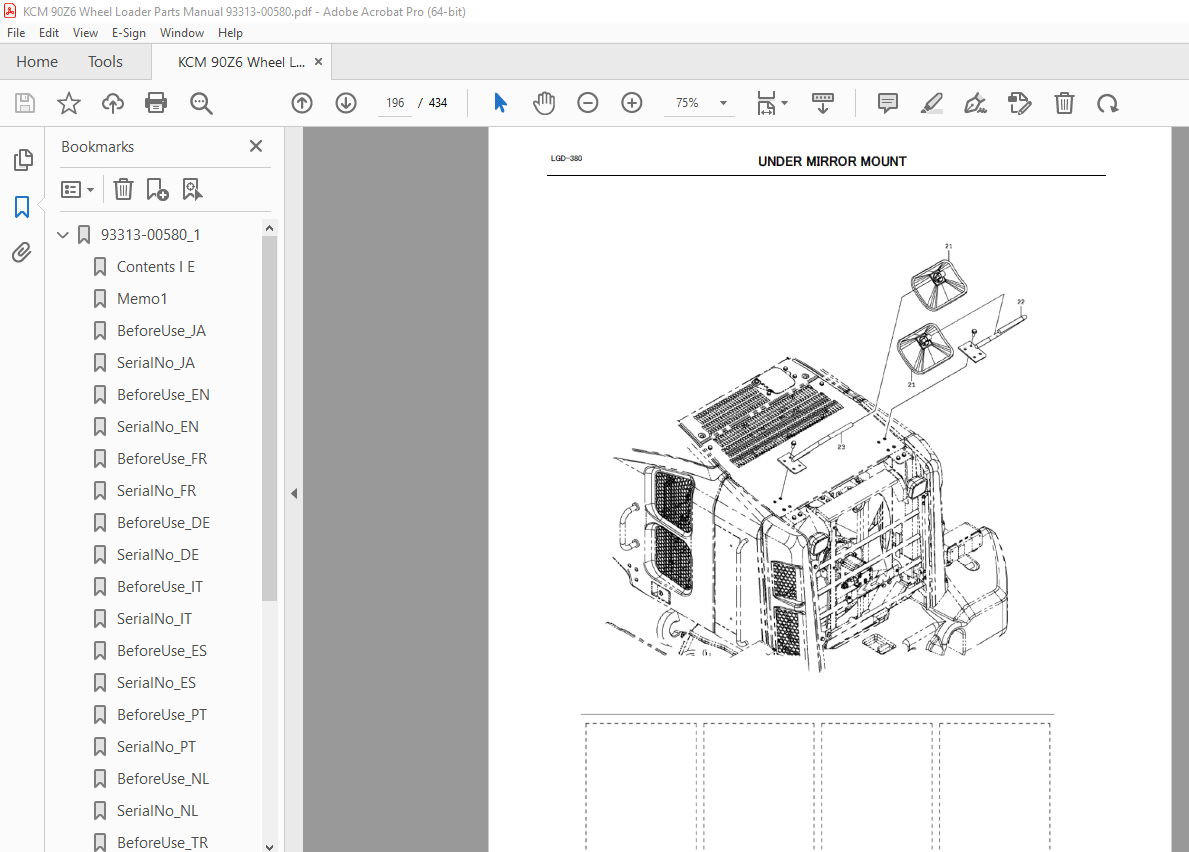The image size is (1189, 852).
Task: Expand the fit page dropdown arrow
Action: click(784, 103)
